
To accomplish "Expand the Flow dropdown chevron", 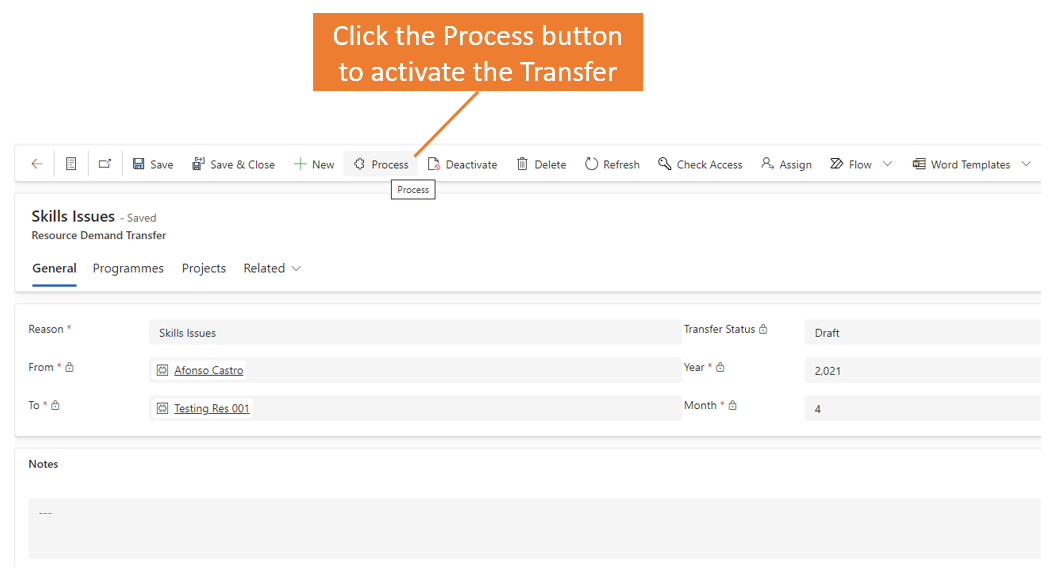I will tap(887, 164).
